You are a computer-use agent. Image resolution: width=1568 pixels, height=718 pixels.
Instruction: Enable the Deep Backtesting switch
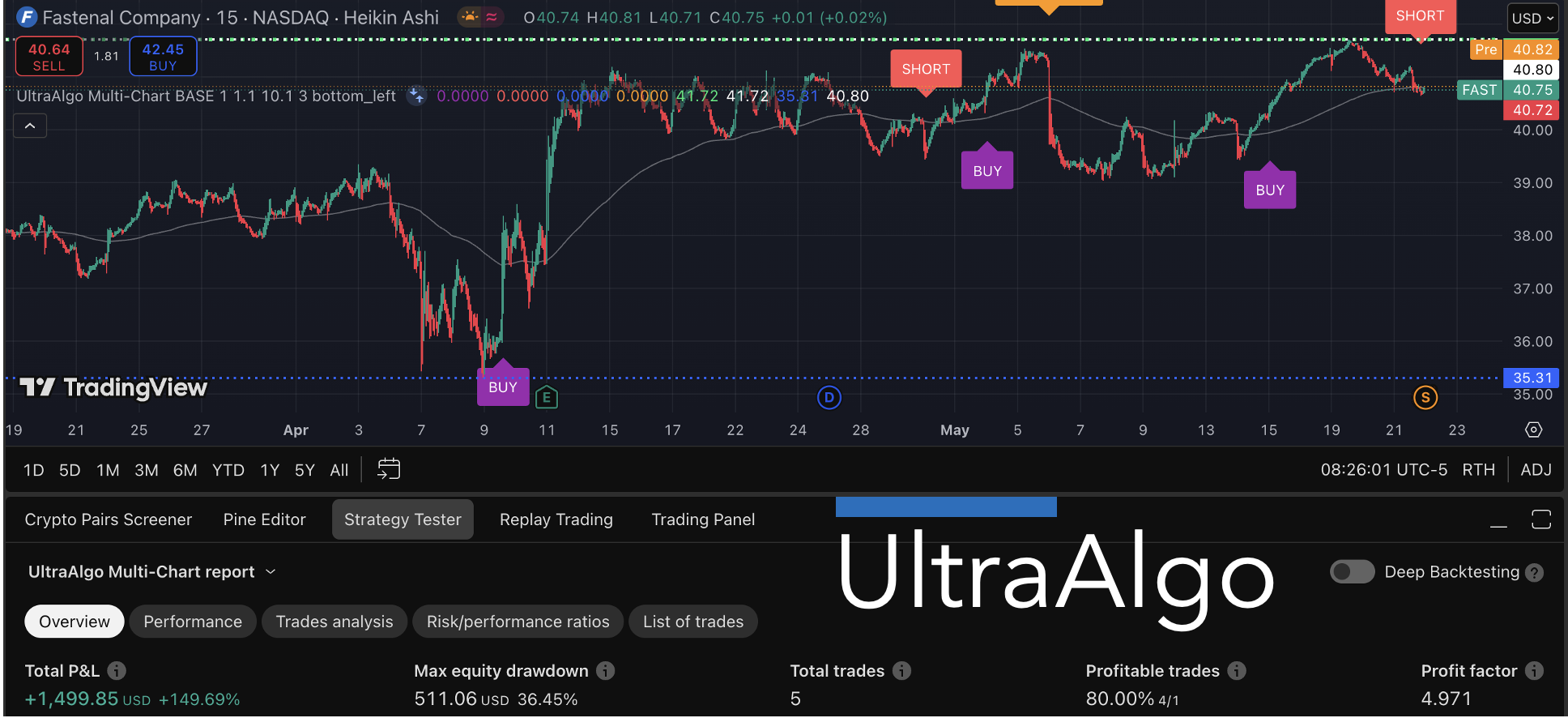pyautogui.click(x=1352, y=572)
